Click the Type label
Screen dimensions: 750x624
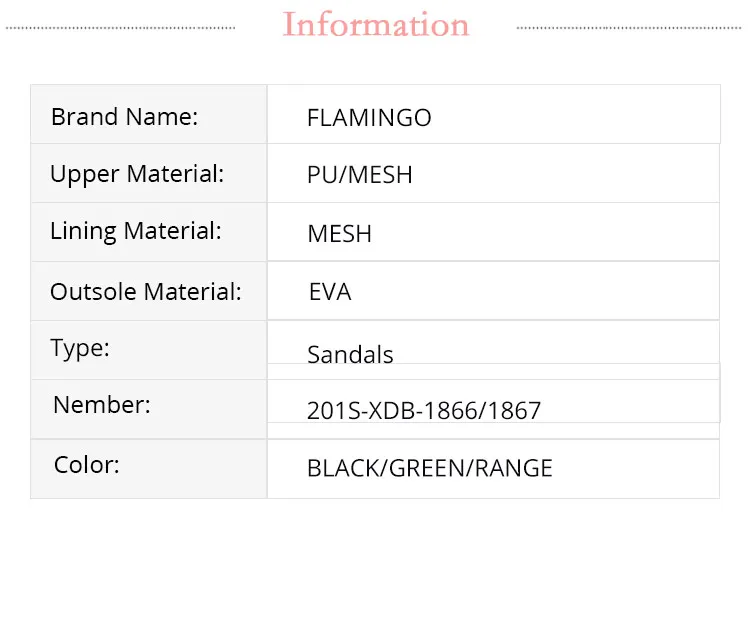[80, 348]
